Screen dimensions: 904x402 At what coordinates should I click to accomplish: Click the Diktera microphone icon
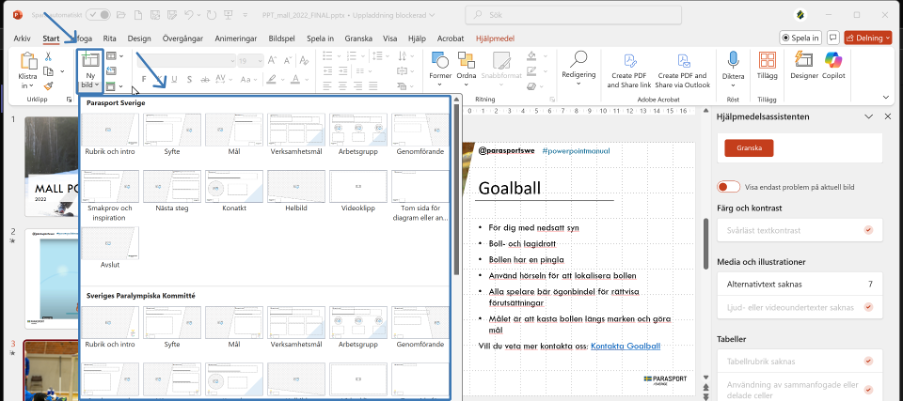(x=733, y=59)
